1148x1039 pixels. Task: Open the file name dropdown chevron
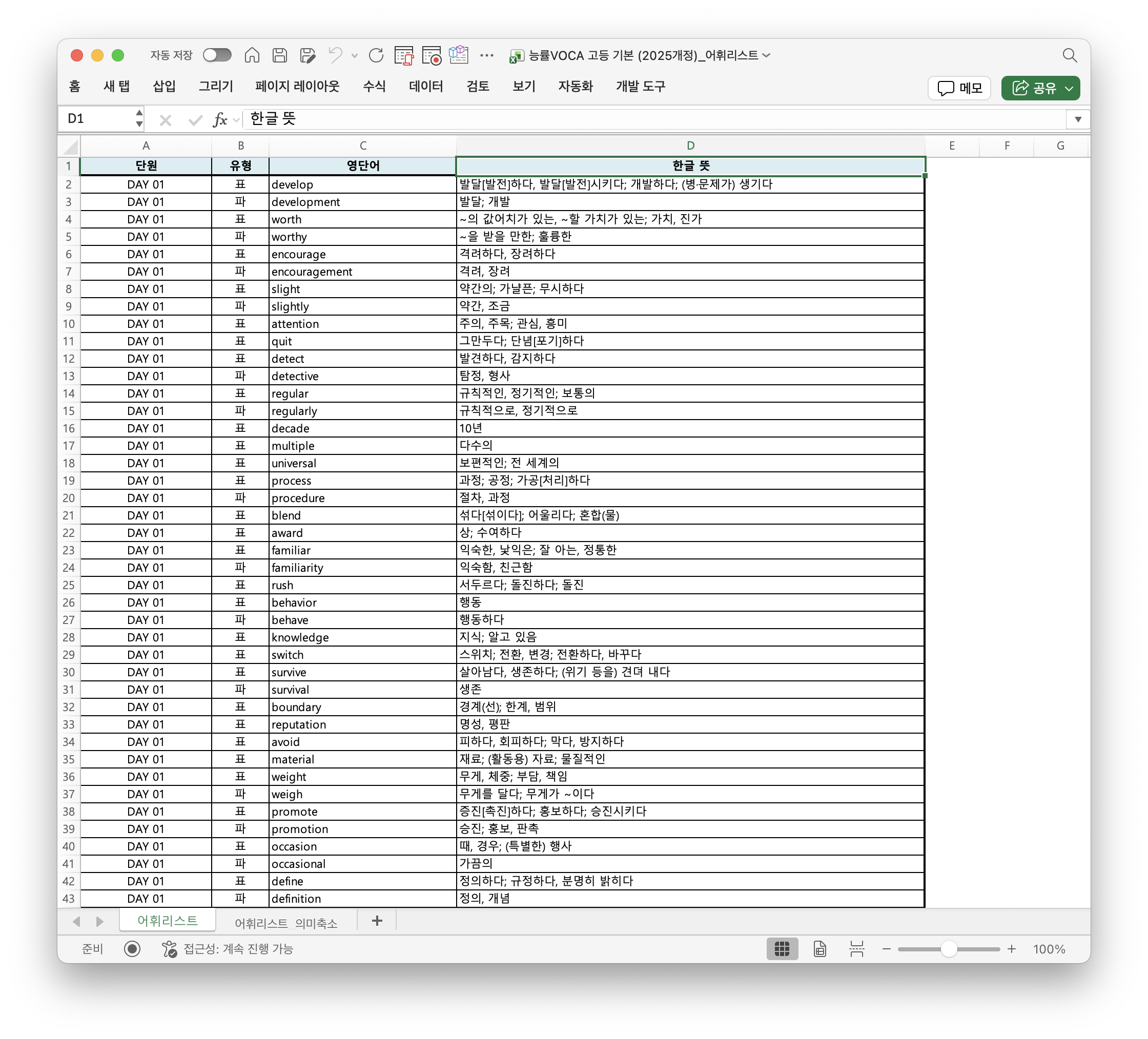(x=767, y=55)
